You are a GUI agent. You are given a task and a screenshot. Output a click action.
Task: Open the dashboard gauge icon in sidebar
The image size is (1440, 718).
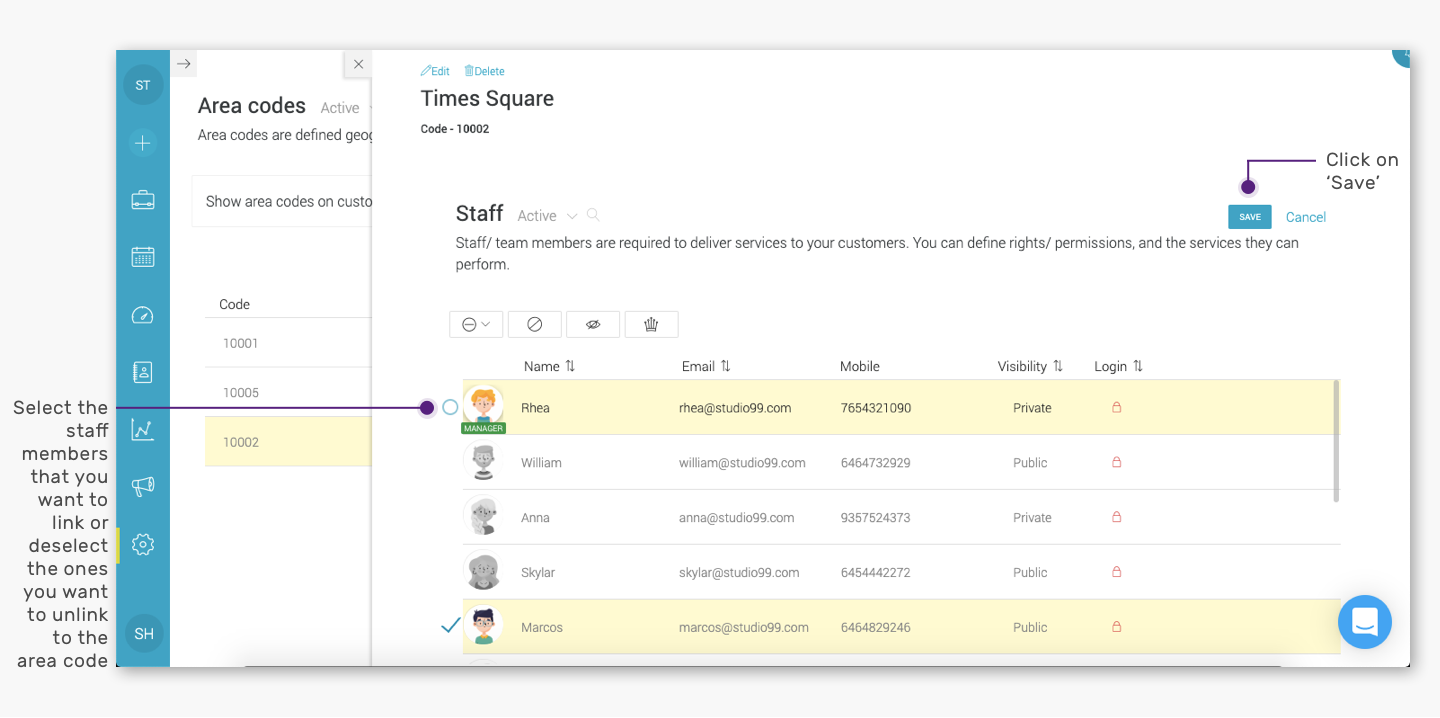pyautogui.click(x=143, y=315)
